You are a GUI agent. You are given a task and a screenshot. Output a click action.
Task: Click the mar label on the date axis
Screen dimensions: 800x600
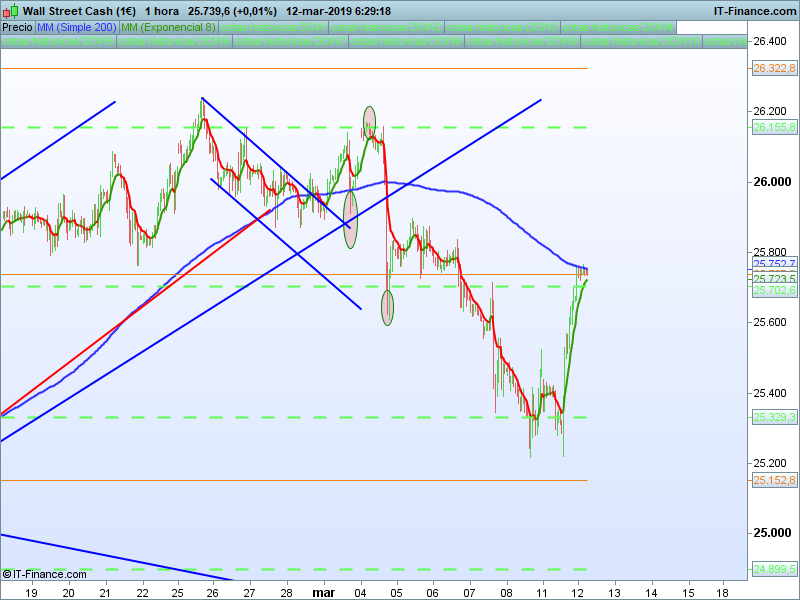(323, 593)
